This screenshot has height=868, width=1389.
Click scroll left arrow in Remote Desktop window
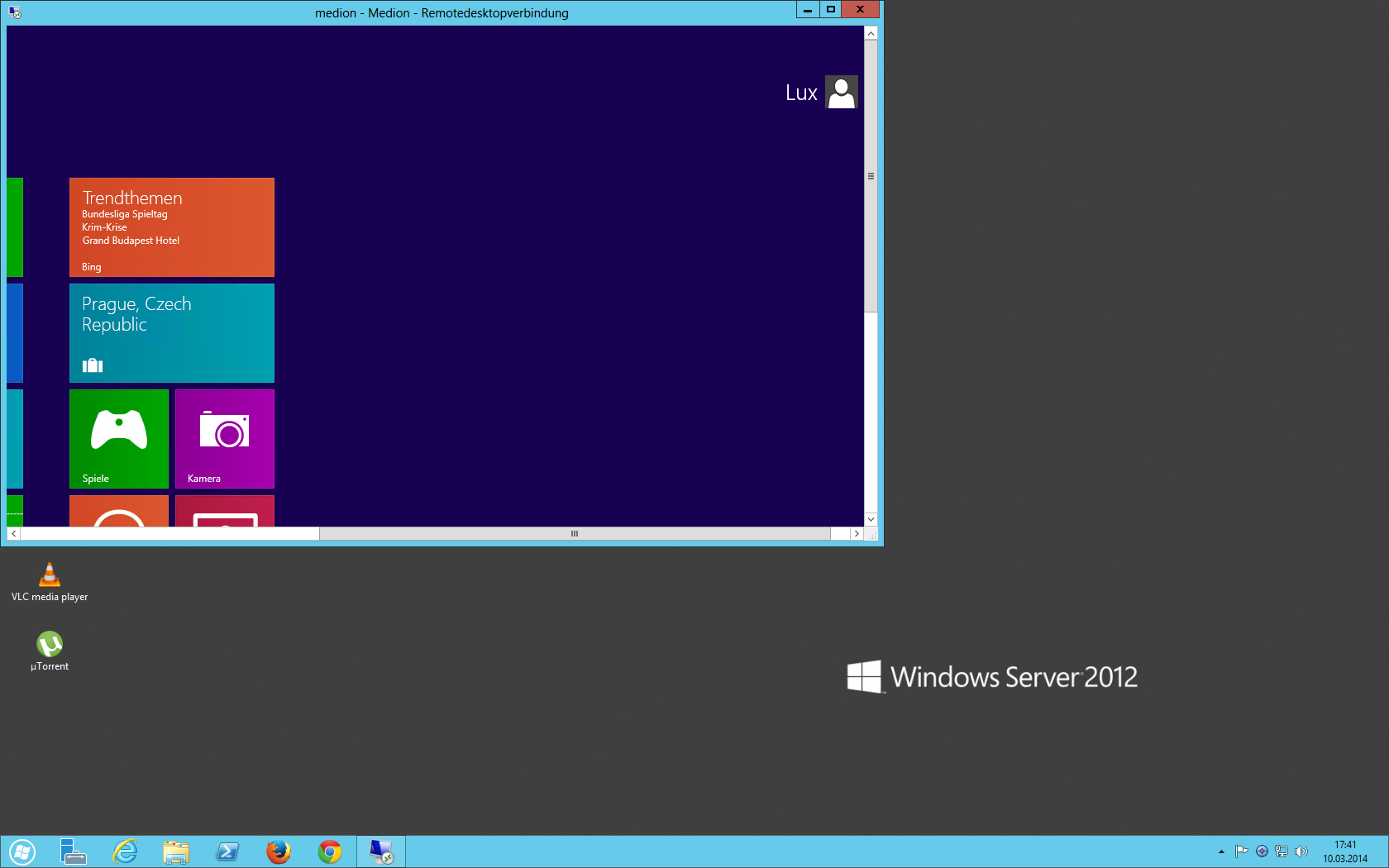click(x=13, y=534)
